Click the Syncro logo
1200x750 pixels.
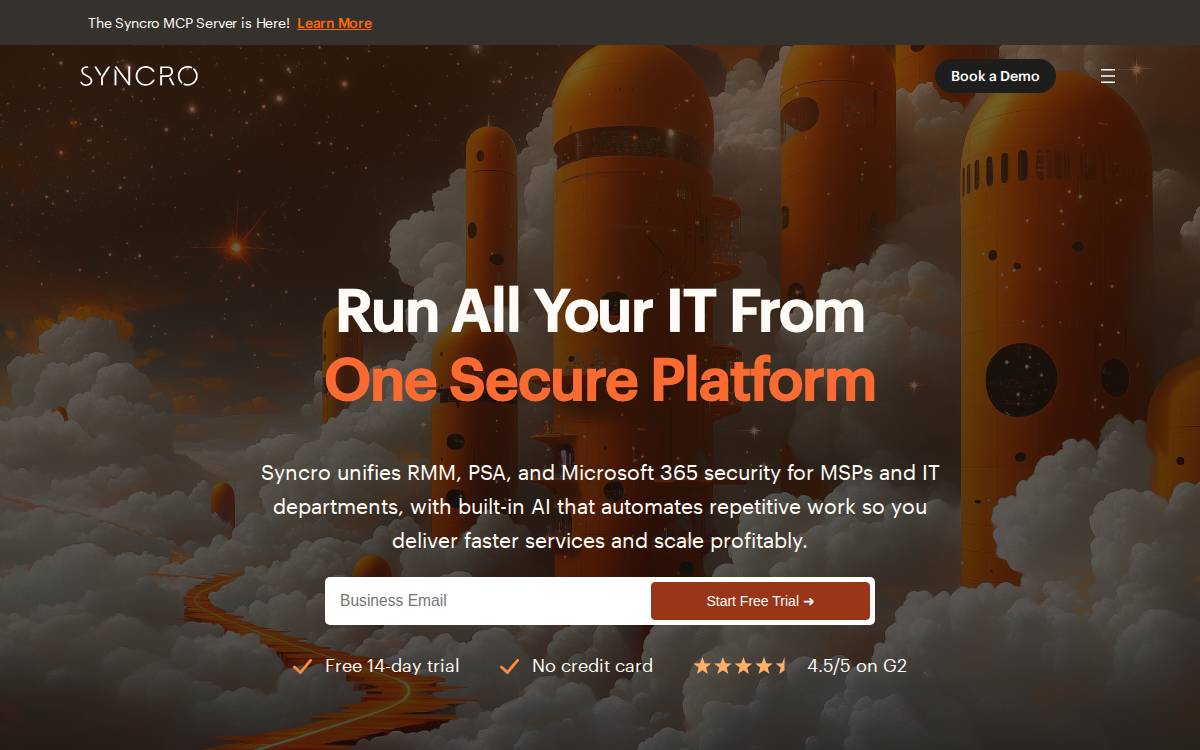pos(139,76)
